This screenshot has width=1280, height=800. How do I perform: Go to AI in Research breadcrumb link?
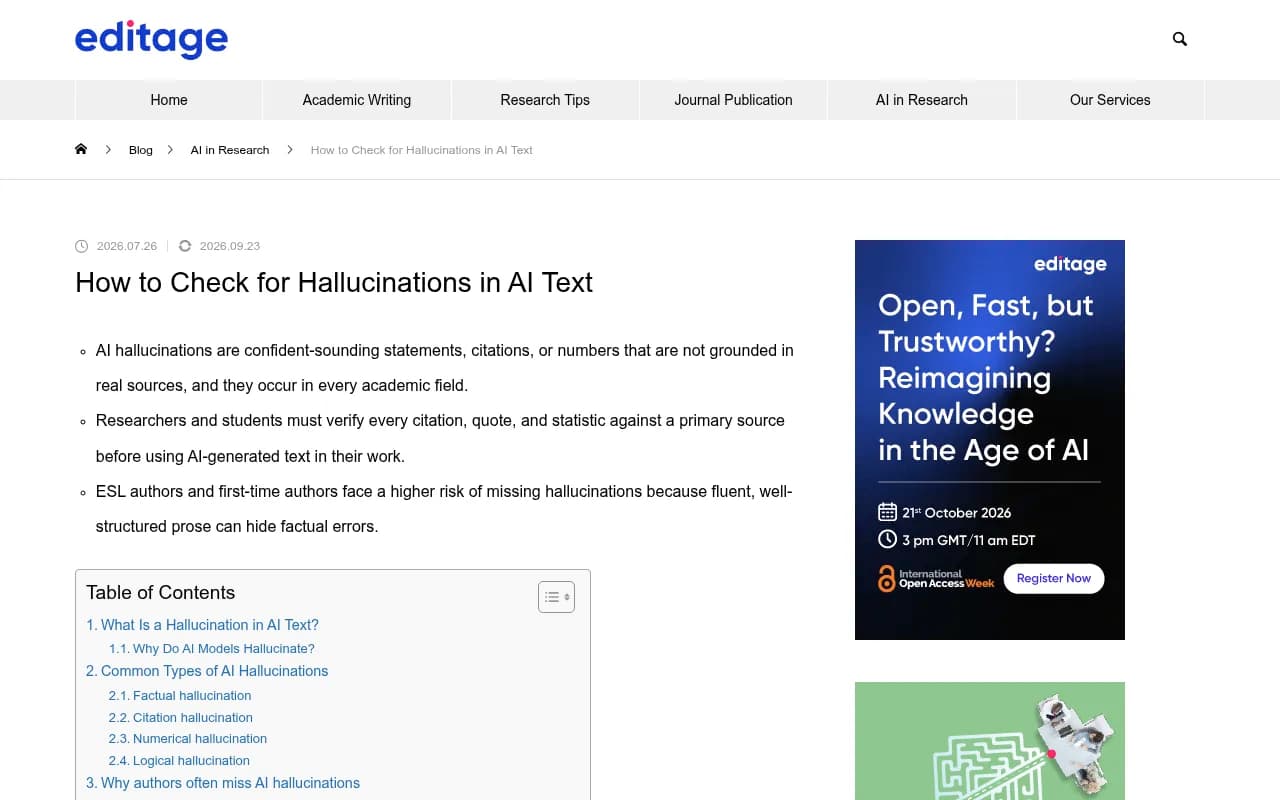(x=230, y=150)
